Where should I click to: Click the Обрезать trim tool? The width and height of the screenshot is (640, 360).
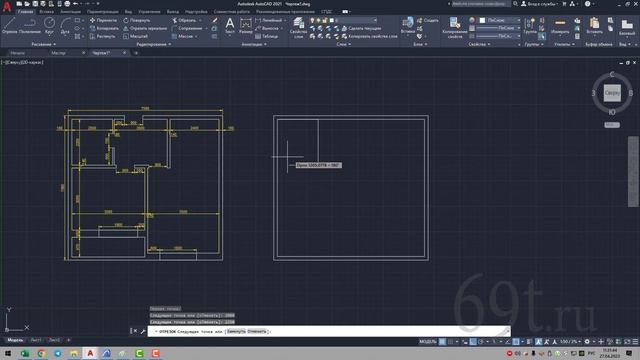tap(184, 20)
